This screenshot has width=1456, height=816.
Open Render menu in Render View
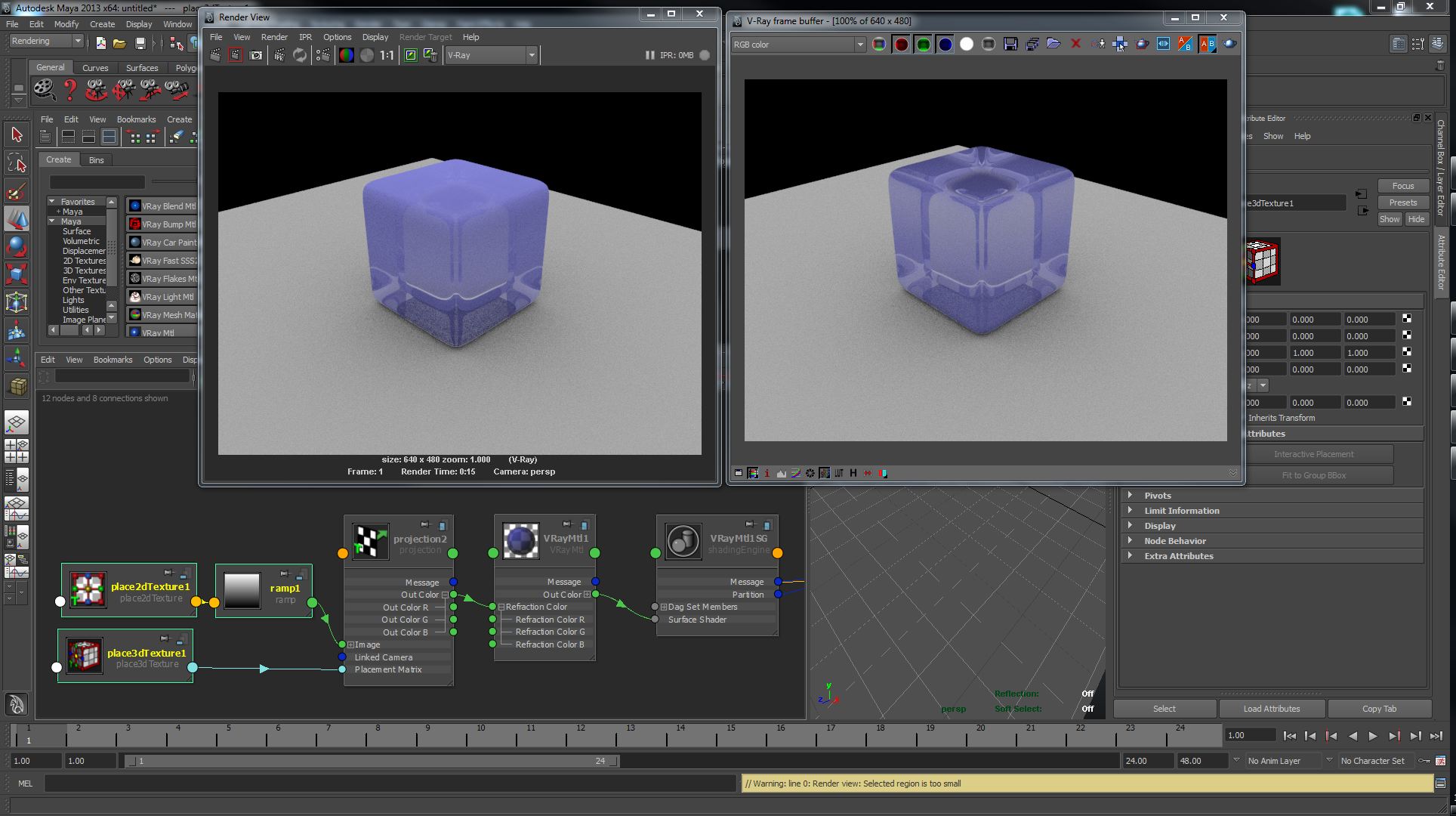click(x=274, y=37)
